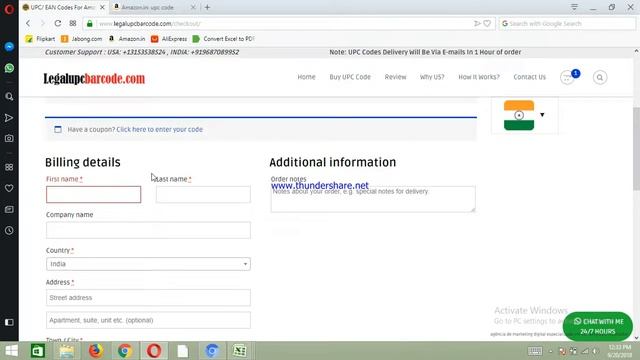Open Home menu item

point(306,77)
